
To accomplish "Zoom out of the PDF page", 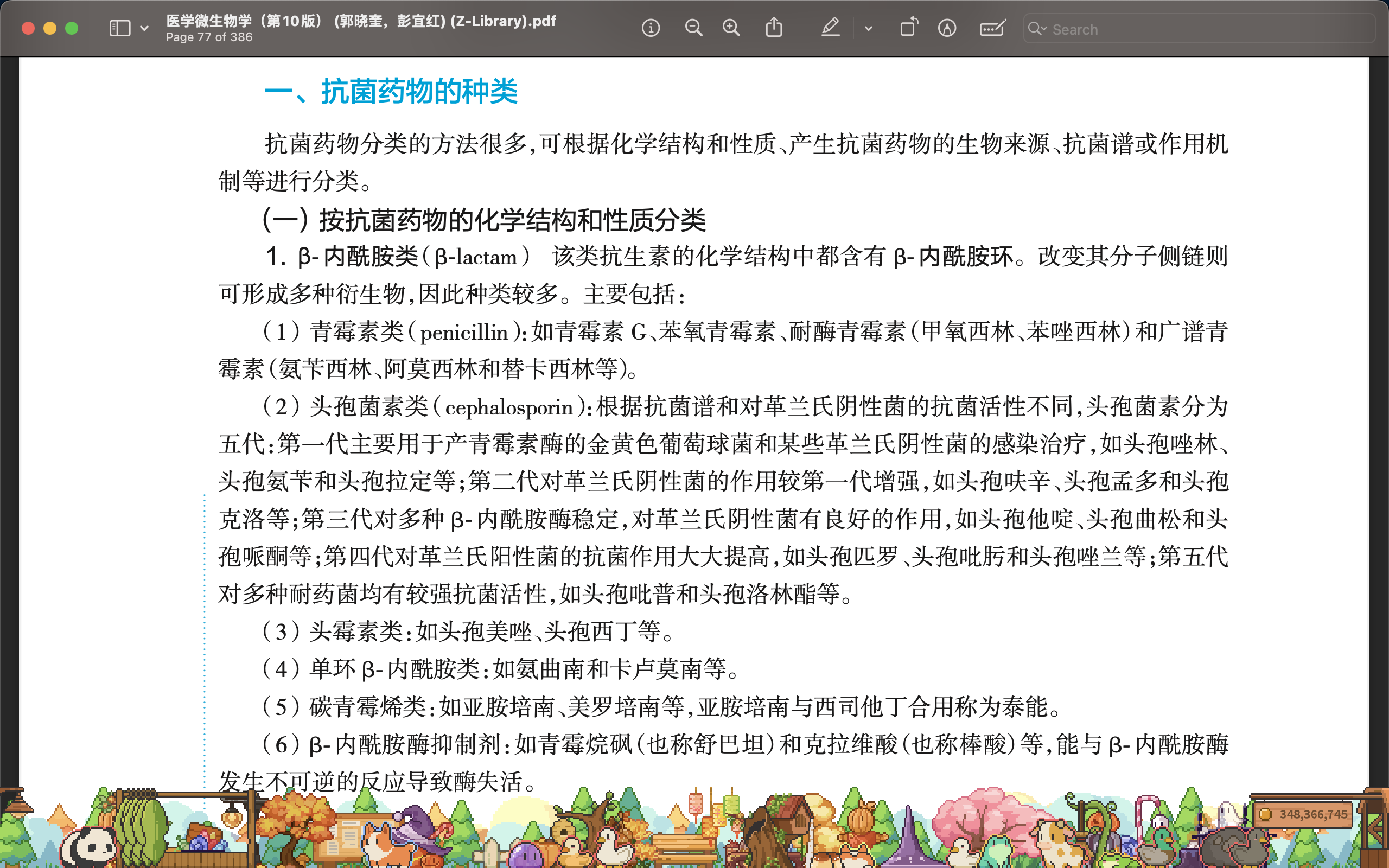I will (693, 28).
